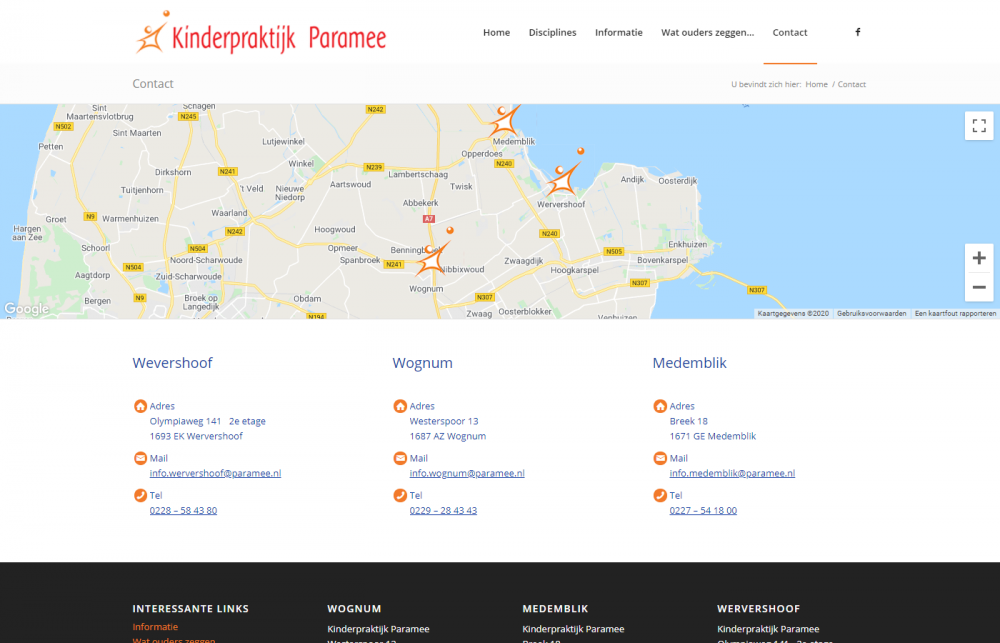Click the Enkhuizen town label on map
Screen dimensions: 1000x643
coord(688,244)
